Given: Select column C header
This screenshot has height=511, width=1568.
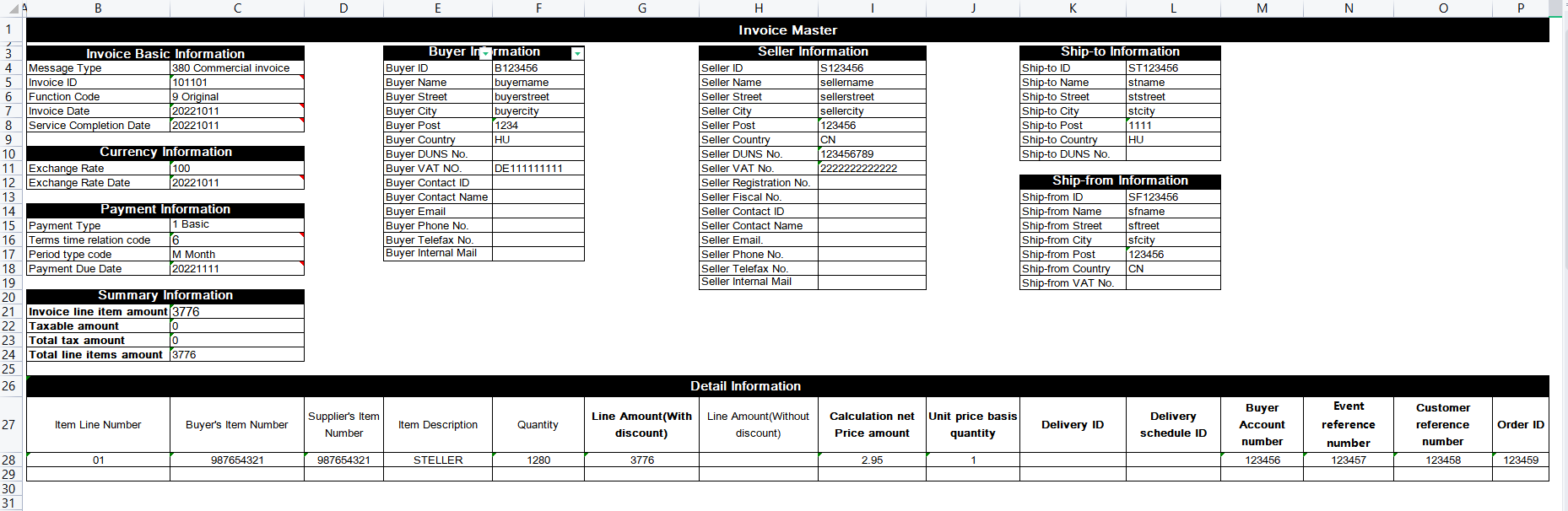Looking at the screenshot, I should pyautogui.click(x=237, y=8).
